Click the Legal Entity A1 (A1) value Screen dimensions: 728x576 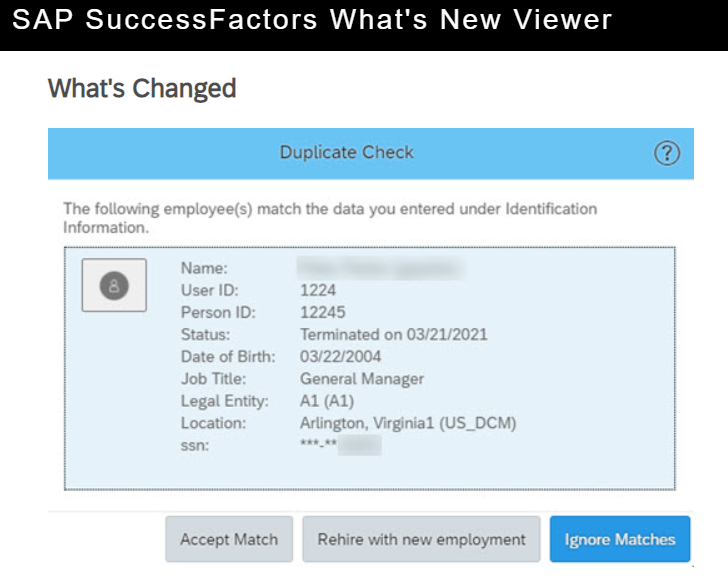[327, 401]
